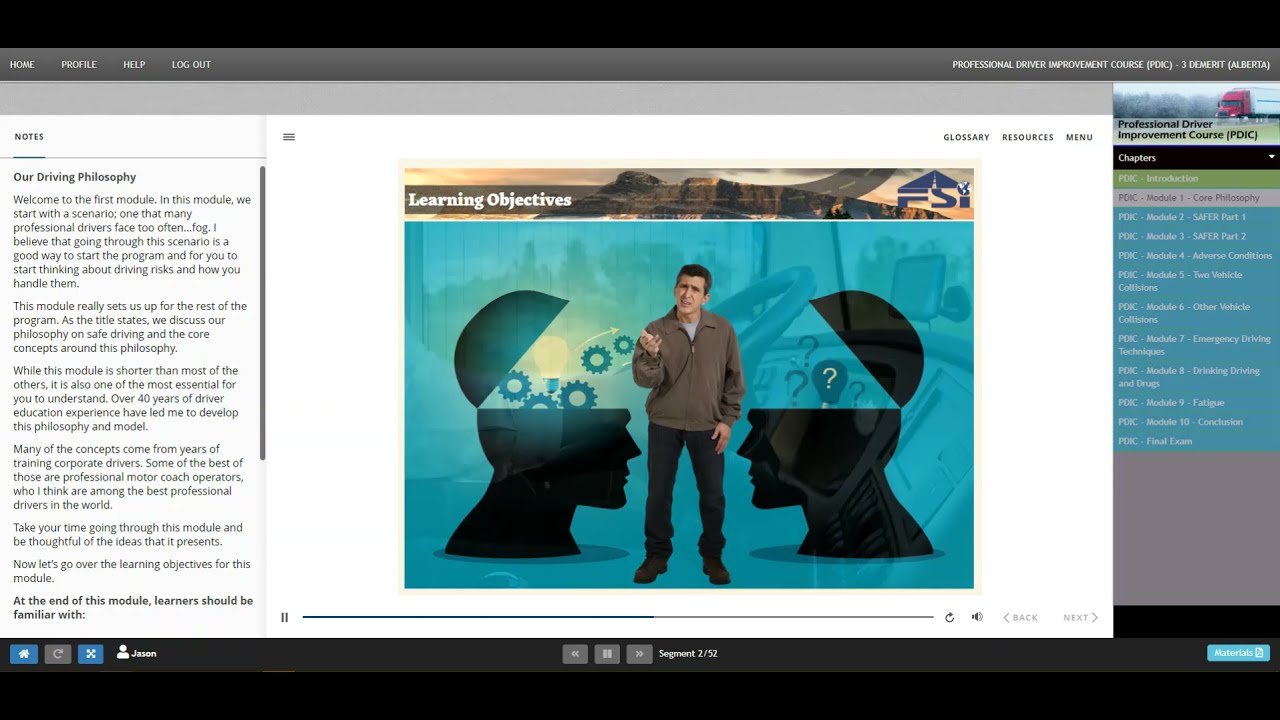Click the home icon in bottom bar
This screenshot has height=720, width=1280.
(x=24, y=654)
